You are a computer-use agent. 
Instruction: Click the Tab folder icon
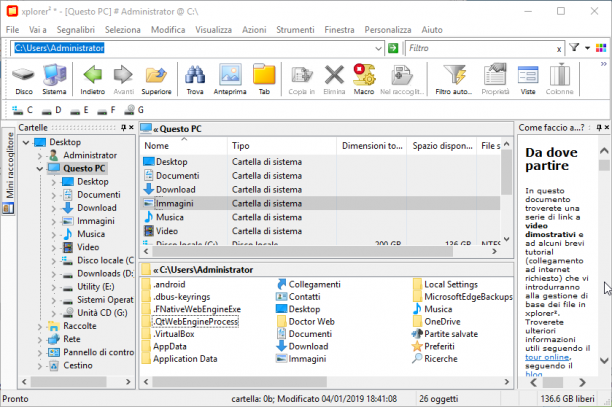[x=264, y=80]
